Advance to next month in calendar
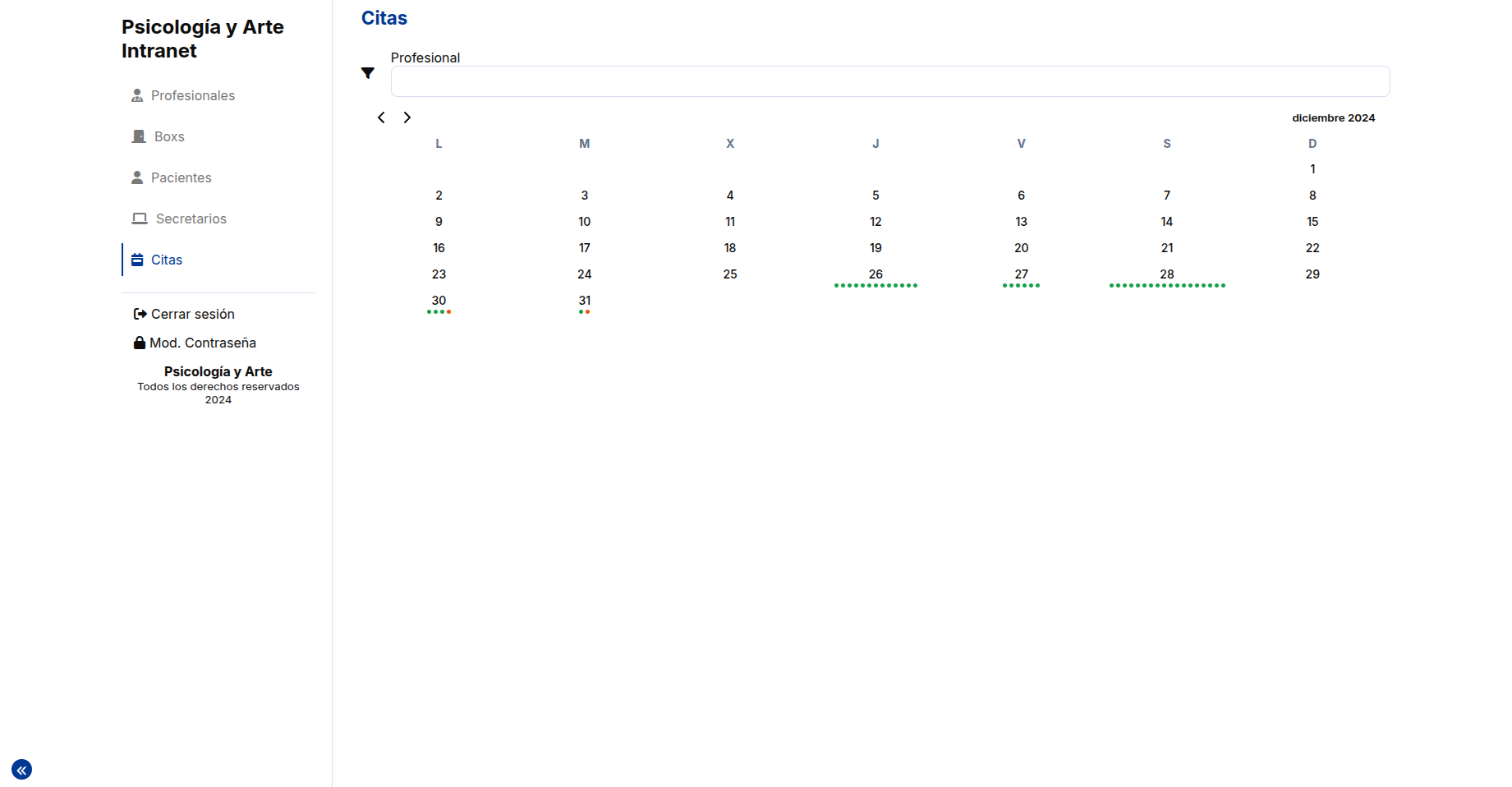The width and height of the screenshot is (1512, 787). 407,117
